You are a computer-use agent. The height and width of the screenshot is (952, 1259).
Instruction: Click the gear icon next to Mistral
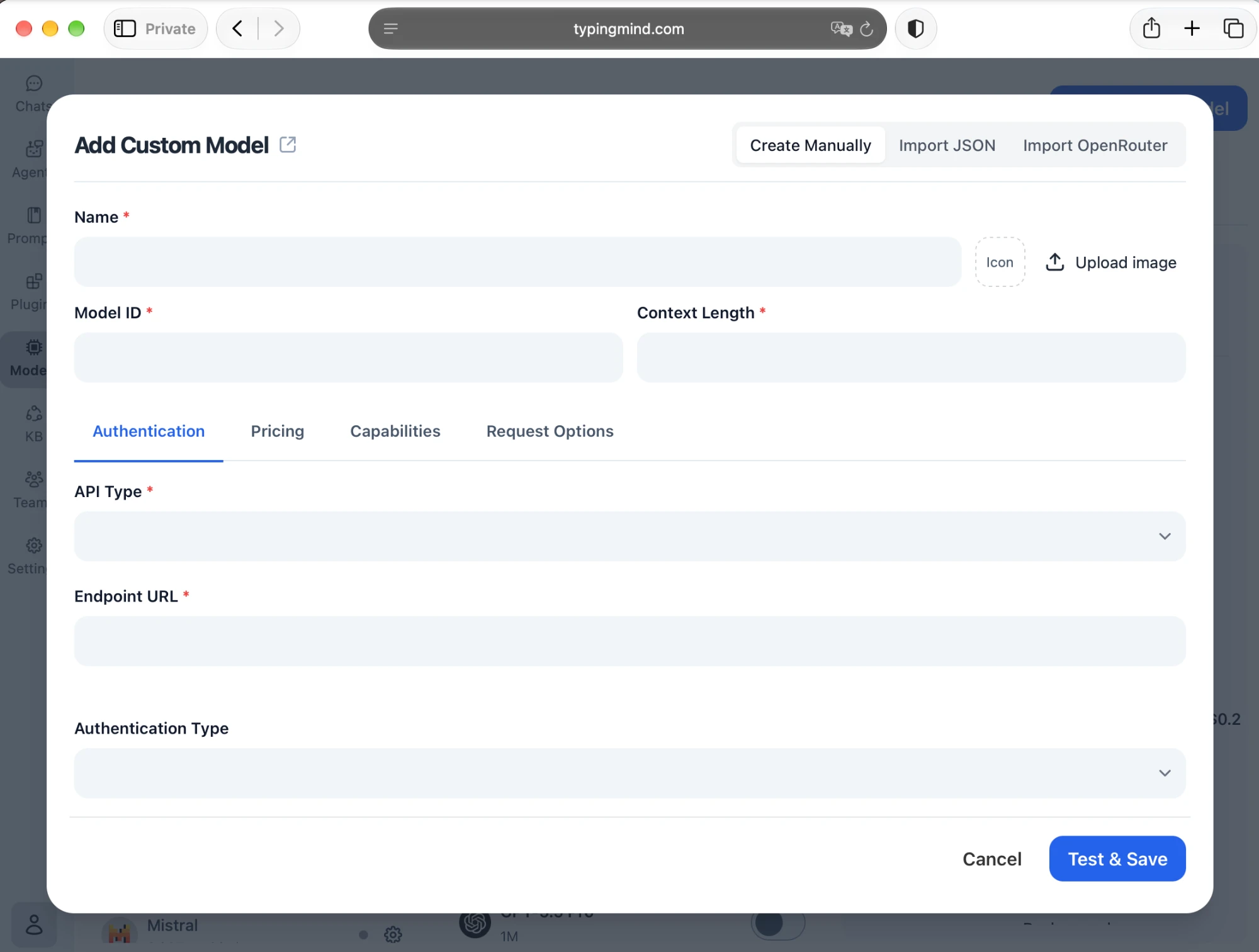pyautogui.click(x=393, y=934)
